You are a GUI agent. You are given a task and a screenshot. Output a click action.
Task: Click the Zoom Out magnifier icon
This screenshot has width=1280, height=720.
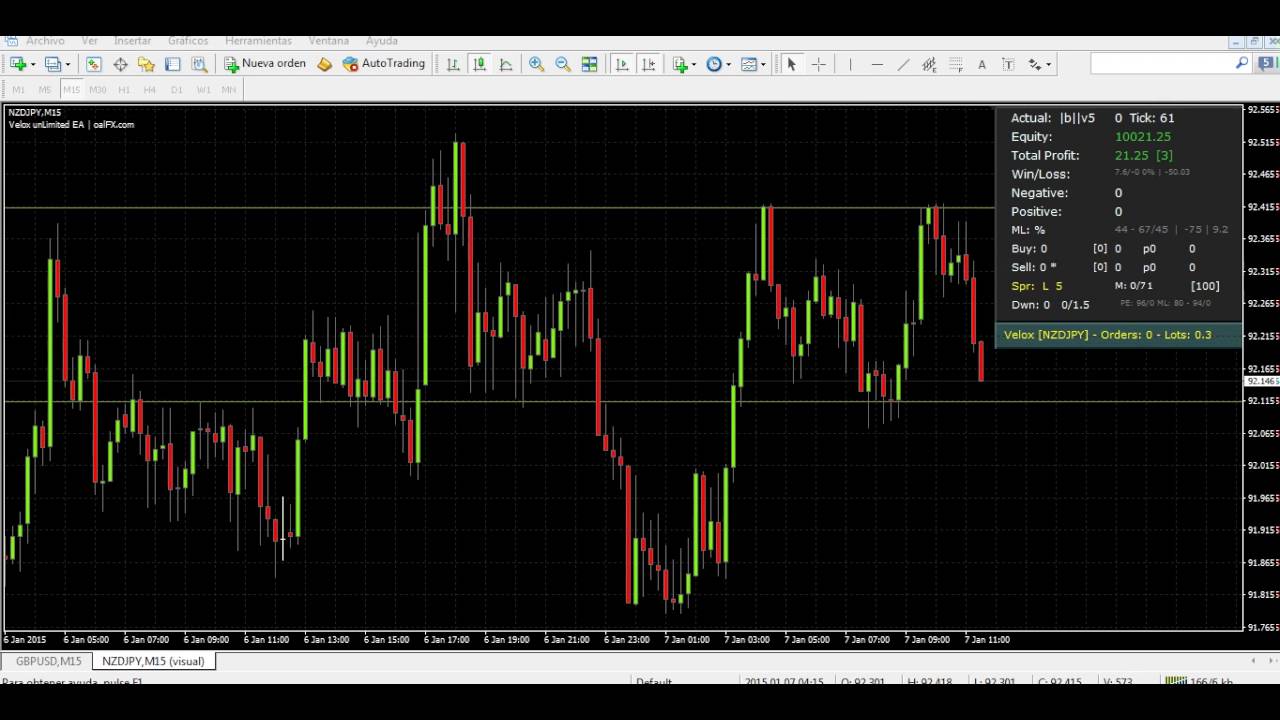pos(563,64)
